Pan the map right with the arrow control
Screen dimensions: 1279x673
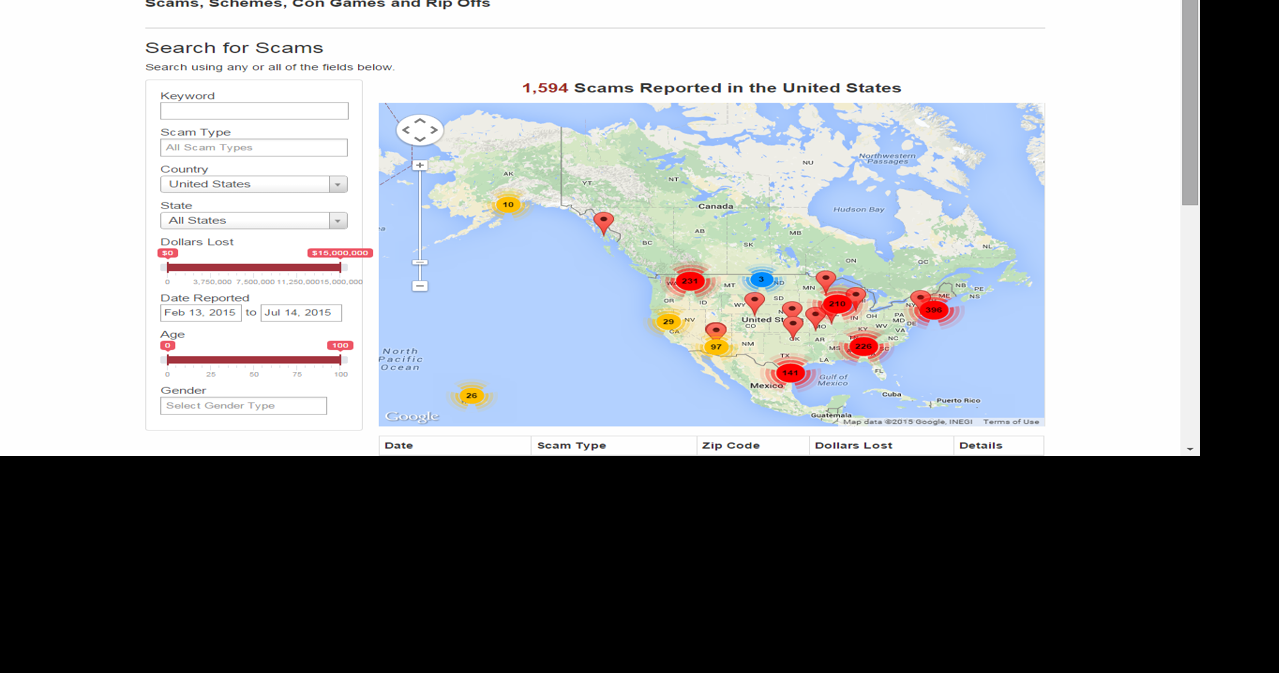click(x=433, y=131)
